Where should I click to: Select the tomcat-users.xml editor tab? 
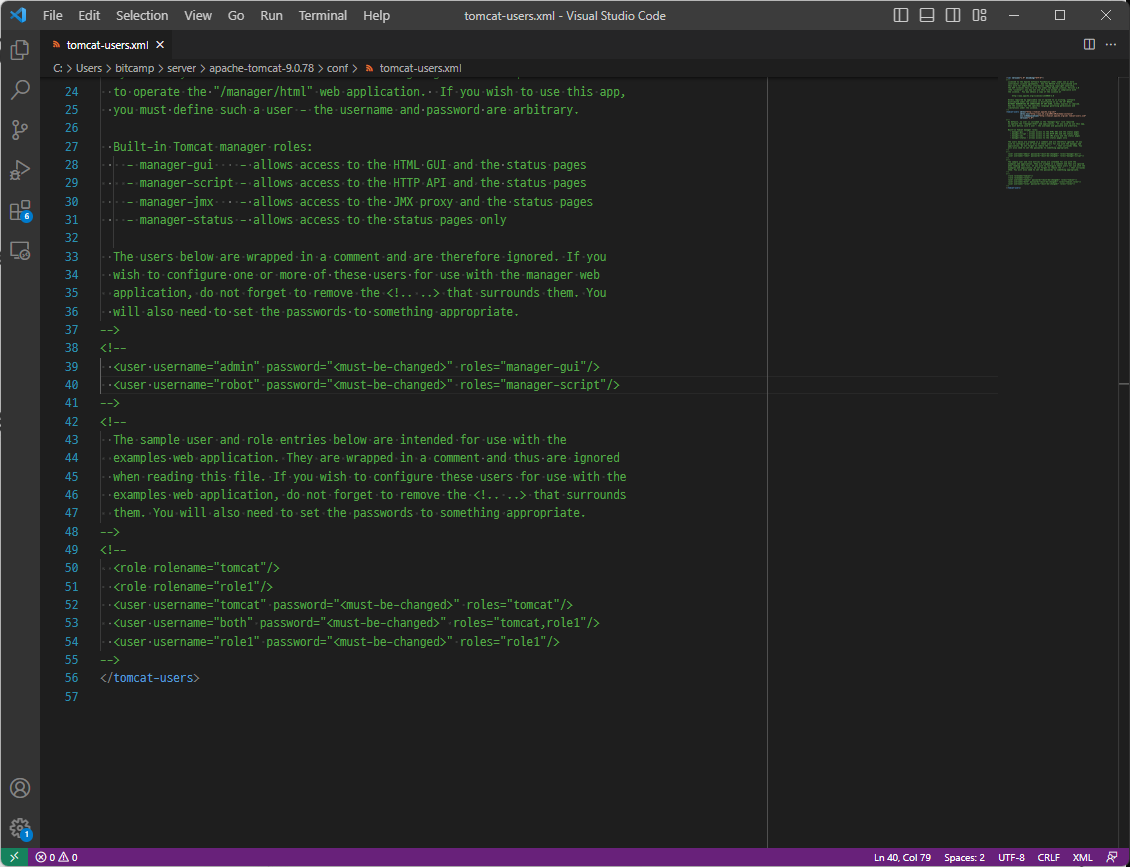(x=107, y=45)
